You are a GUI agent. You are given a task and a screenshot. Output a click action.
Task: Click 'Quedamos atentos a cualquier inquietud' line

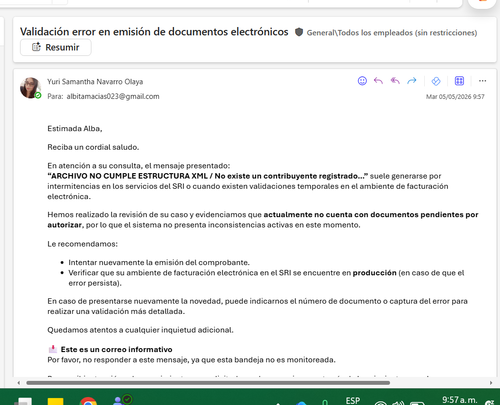click(x=140, y=330)
